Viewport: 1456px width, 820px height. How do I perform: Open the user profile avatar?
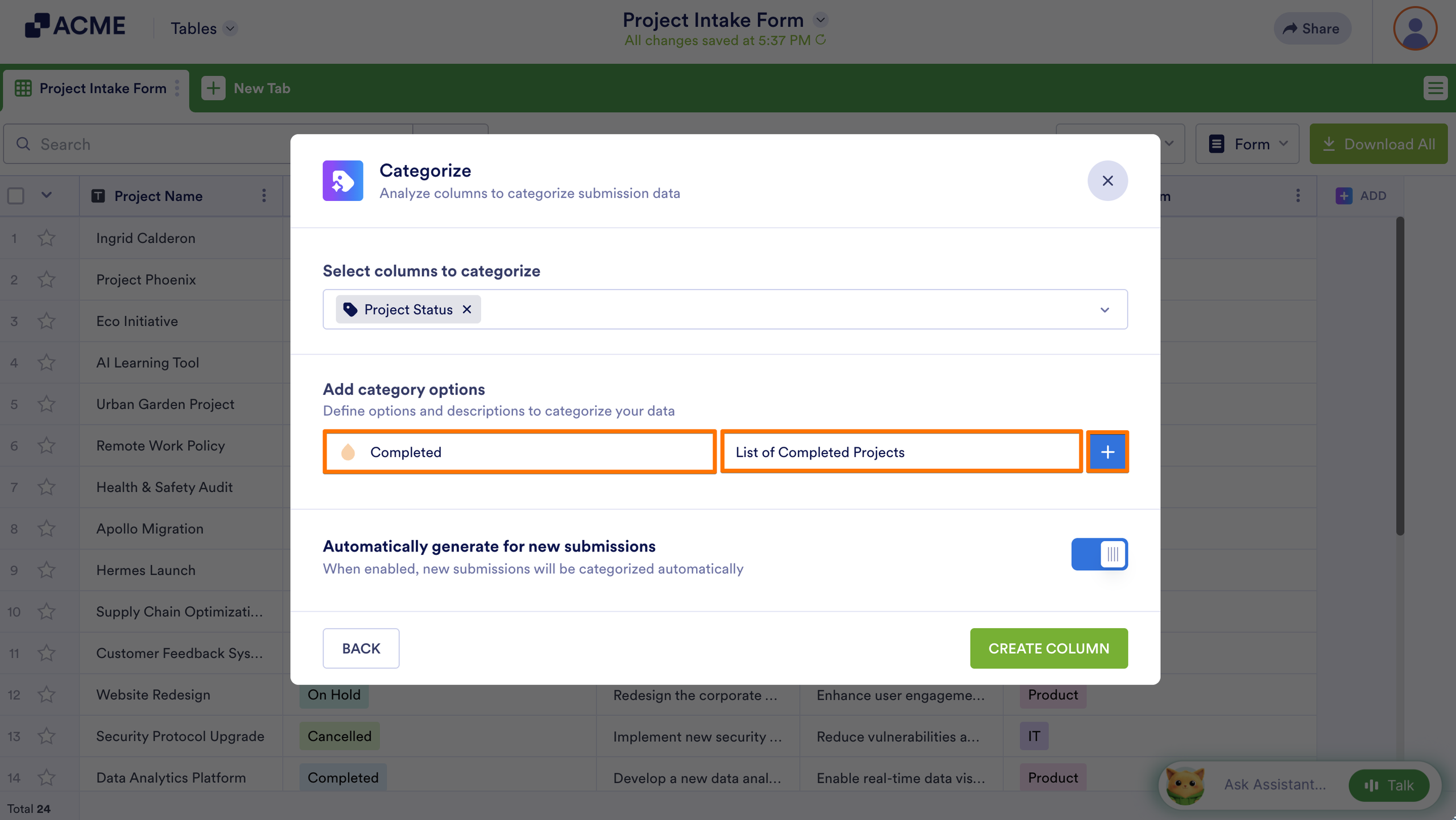(1415, 28)
